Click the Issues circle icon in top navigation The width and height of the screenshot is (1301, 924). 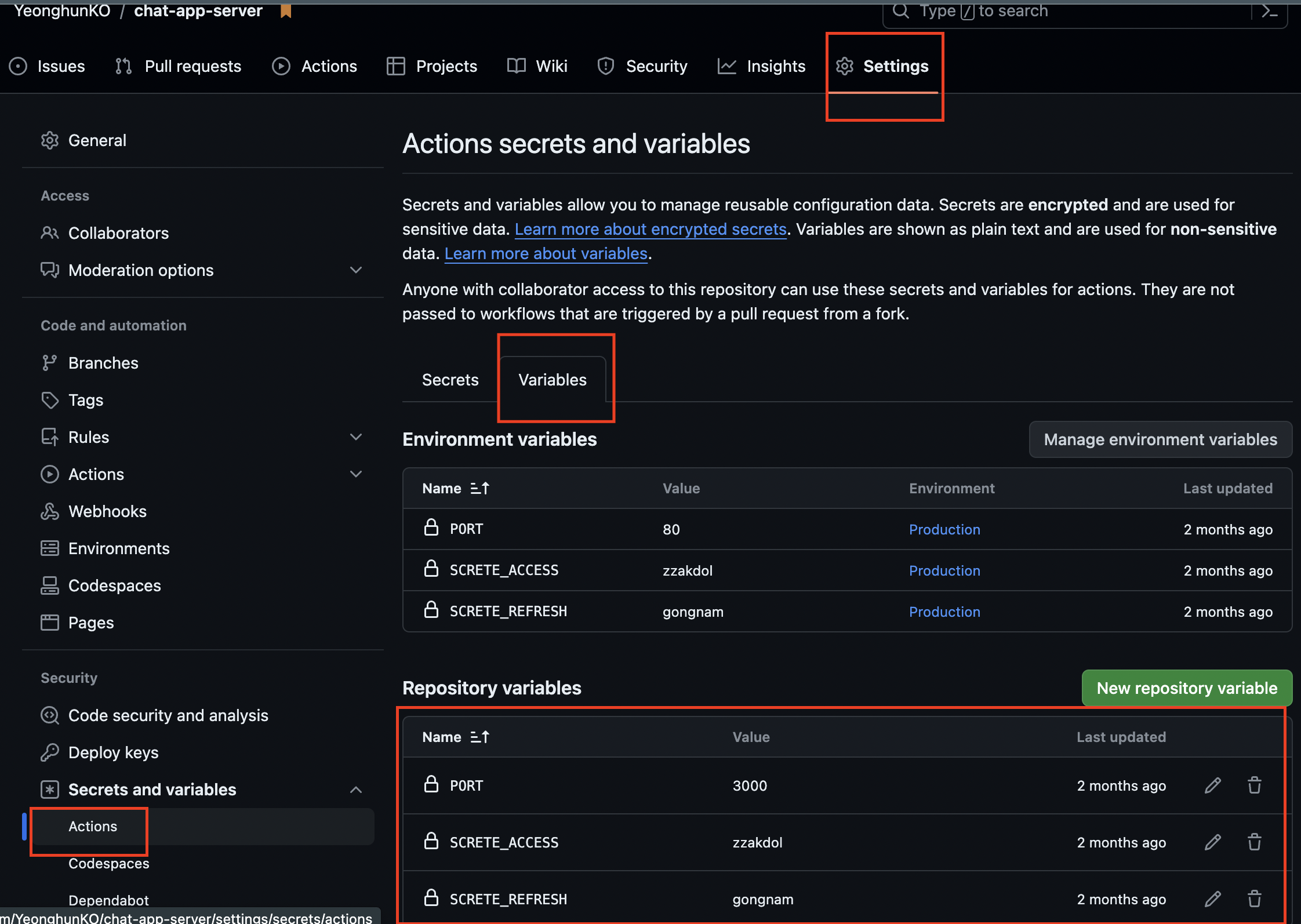(18, 66)
